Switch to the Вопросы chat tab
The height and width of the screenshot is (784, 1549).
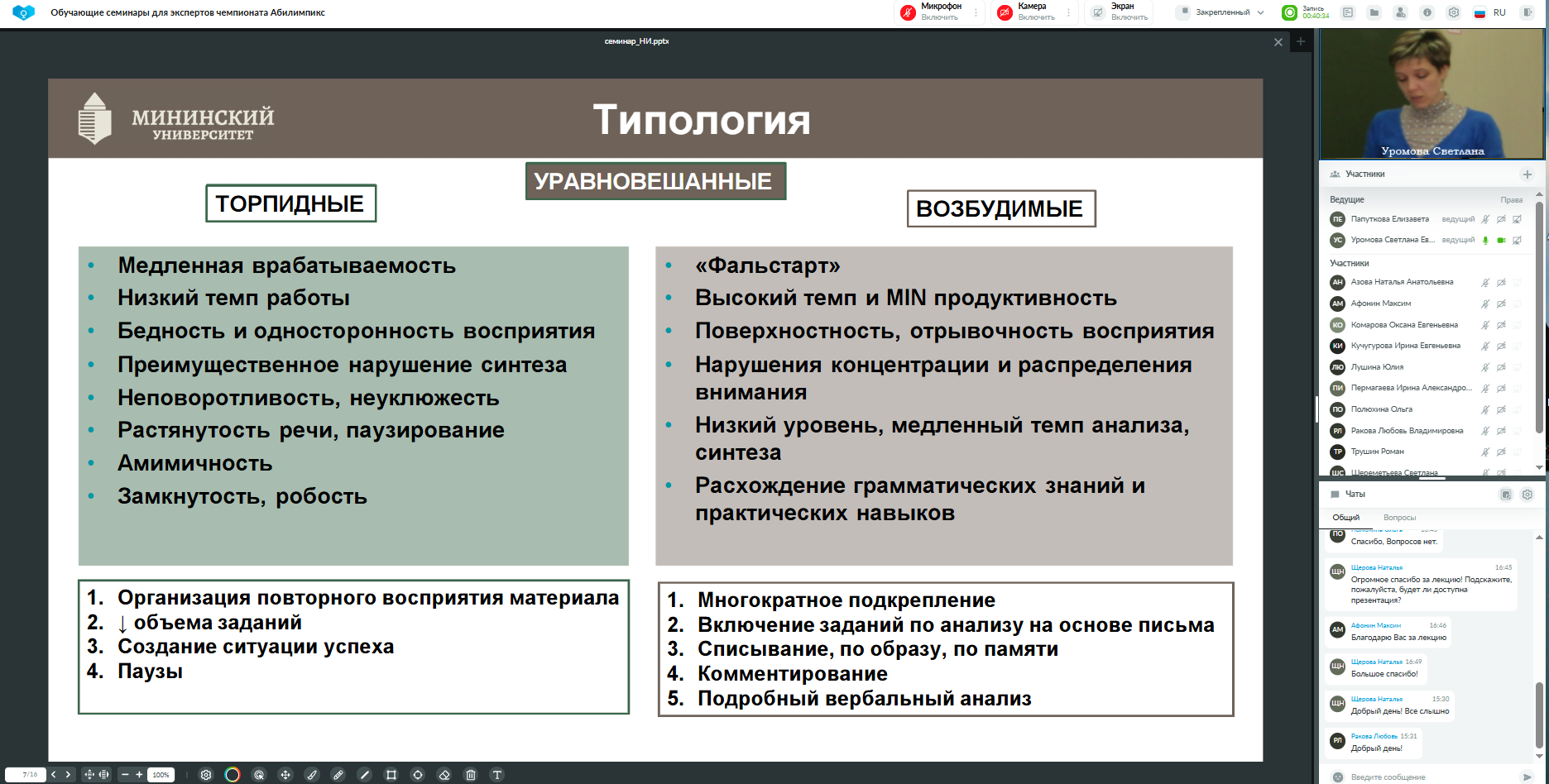point(1399,518)
